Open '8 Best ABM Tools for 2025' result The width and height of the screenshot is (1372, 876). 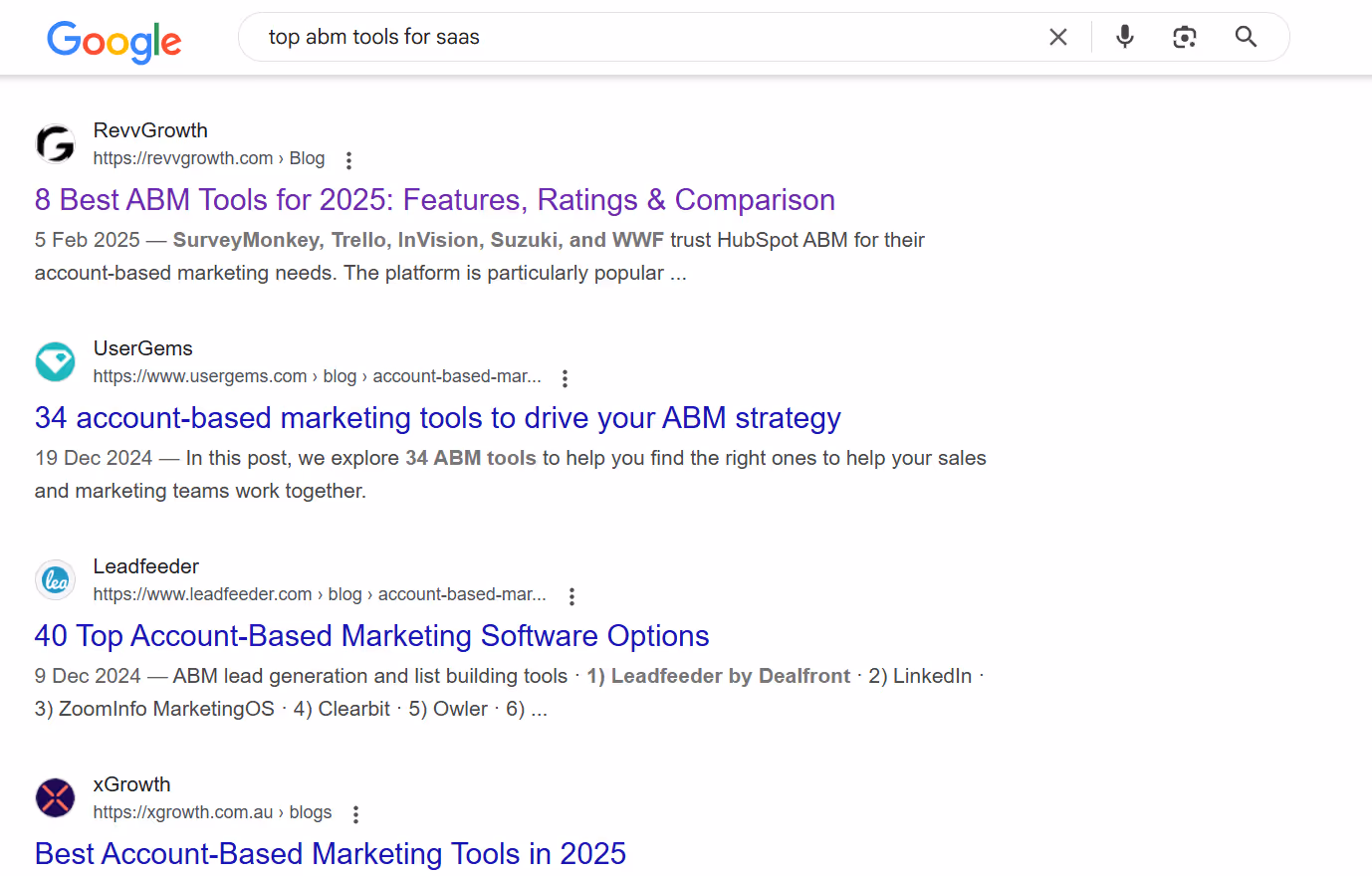pos(435,200)
